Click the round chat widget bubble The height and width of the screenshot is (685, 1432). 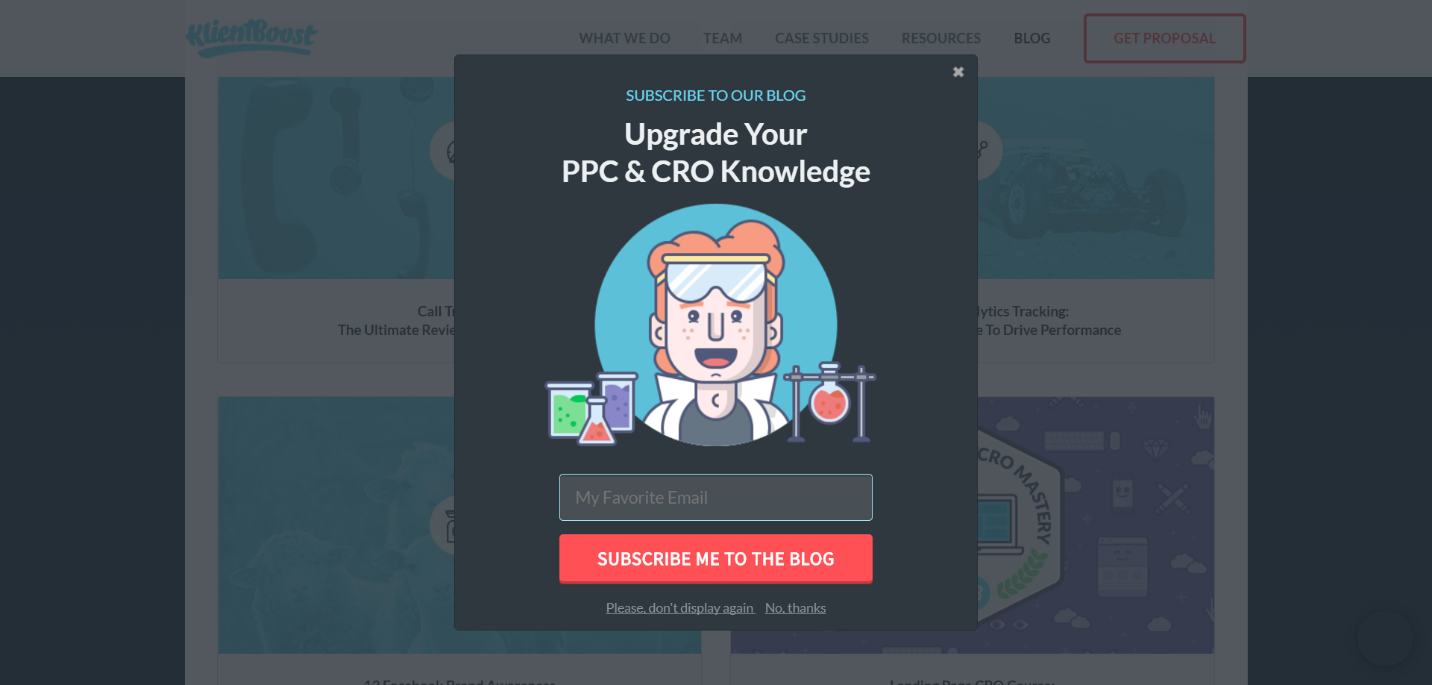click(x=1385, y=638)
